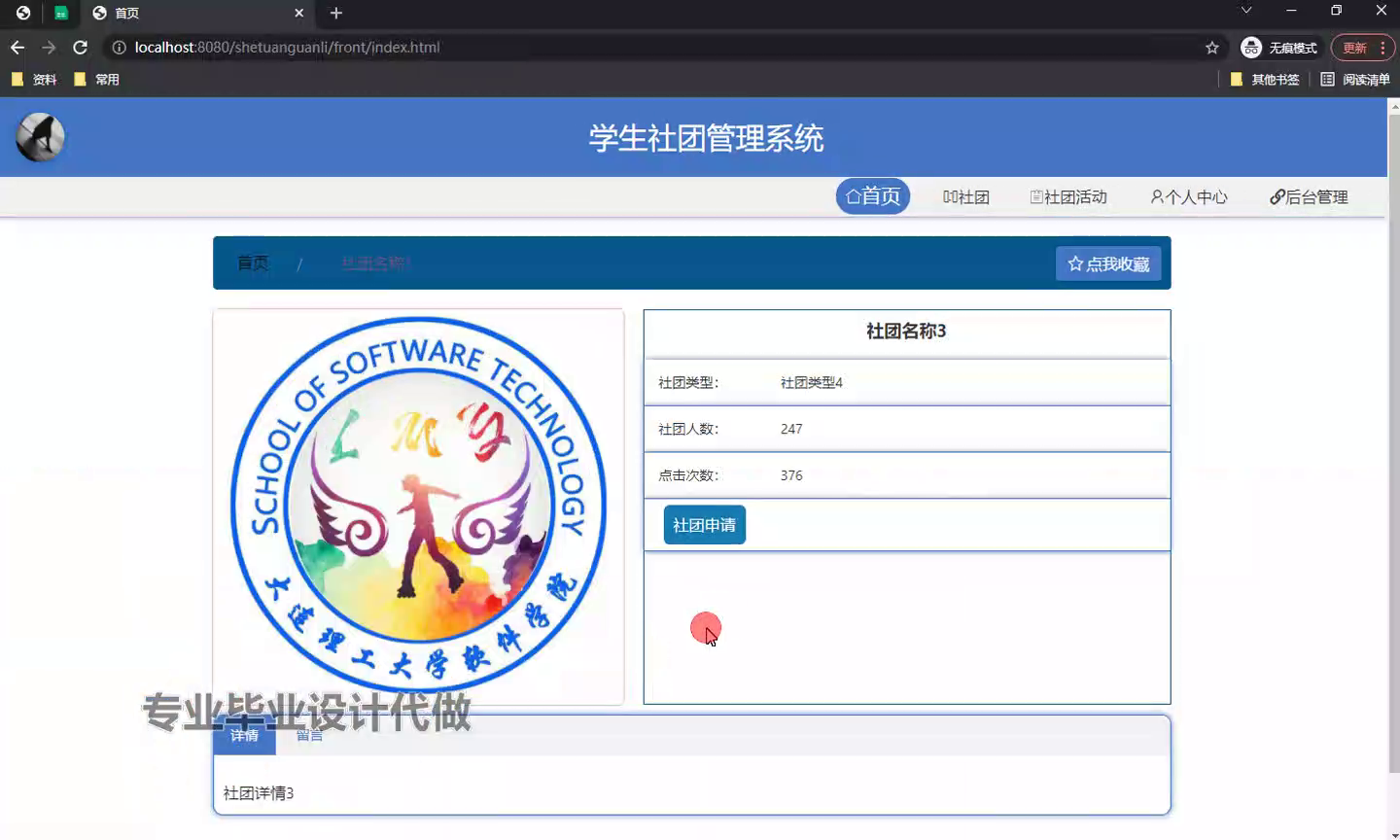Select the 详情 tab
This screenshot has width=1400, height=840.
(x=245, y=736)
